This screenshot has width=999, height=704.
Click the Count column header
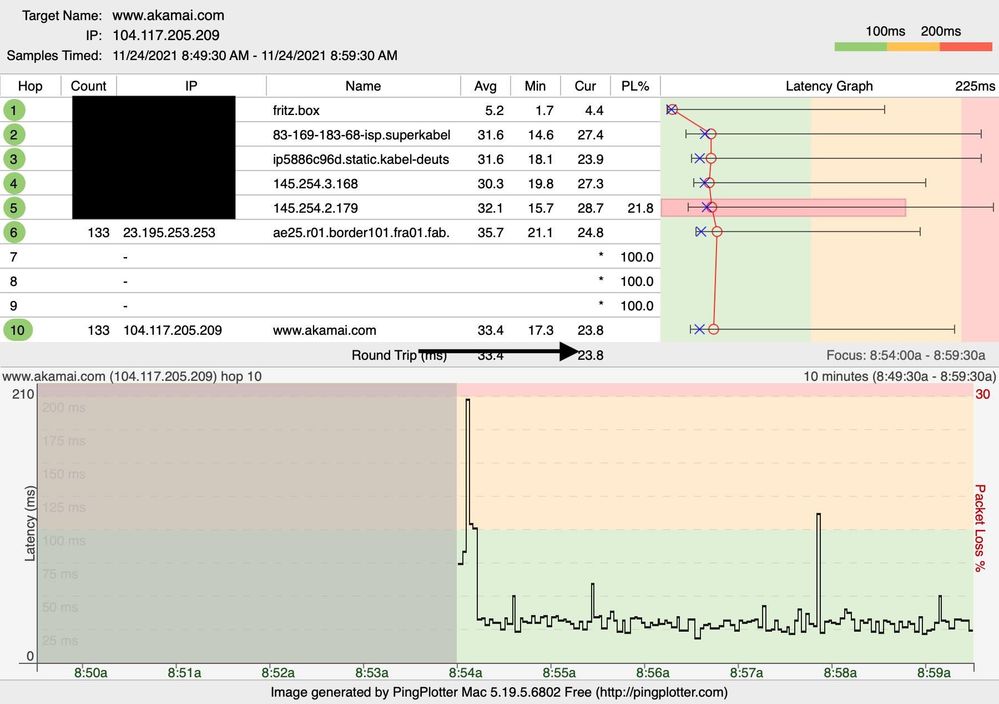pos(89,86)
